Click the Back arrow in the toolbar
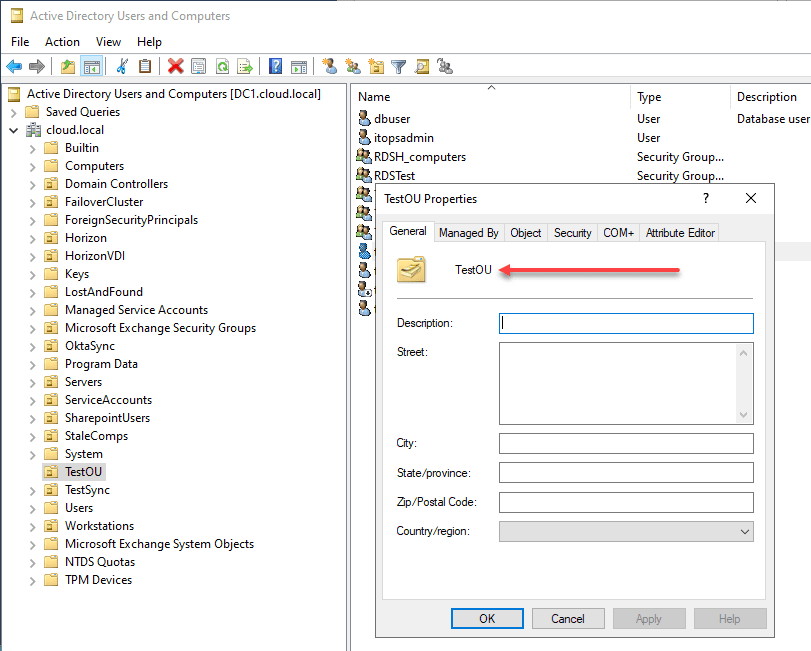811x651 pixels. tap(14, 66)
